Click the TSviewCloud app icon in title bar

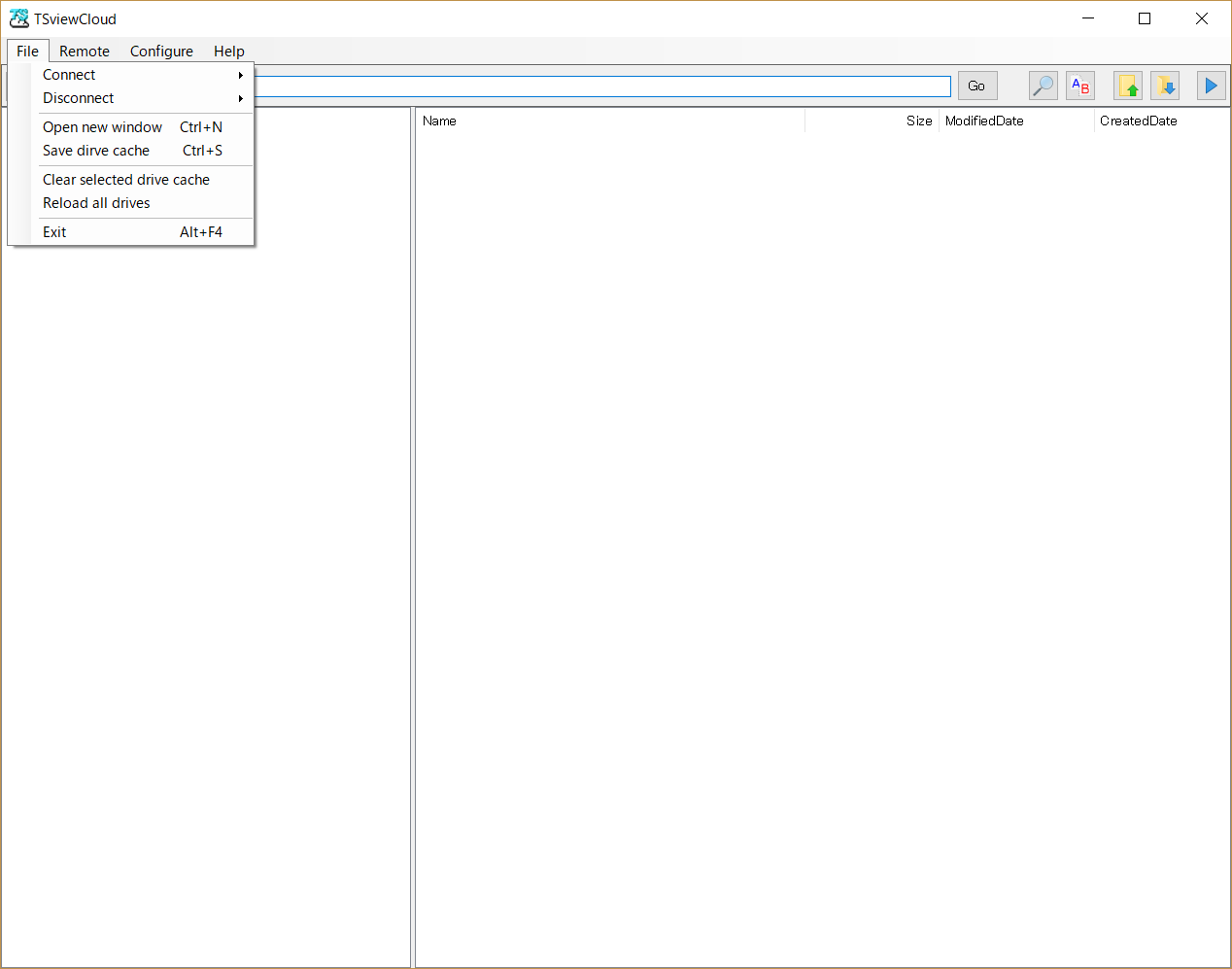(x=18, y=18)
